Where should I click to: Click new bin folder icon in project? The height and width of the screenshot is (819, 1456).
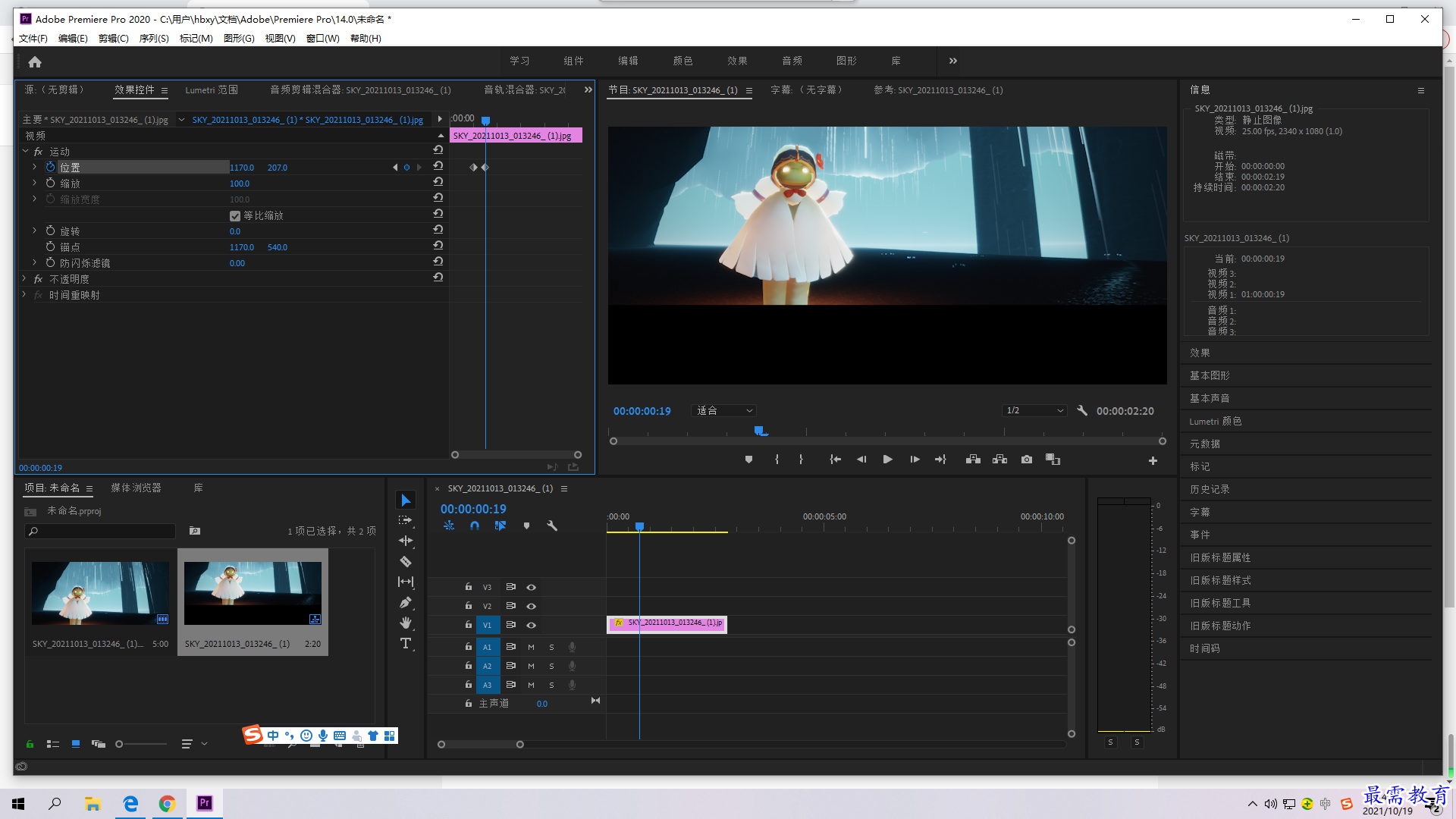pyautogui.click(x=195, y=531)
